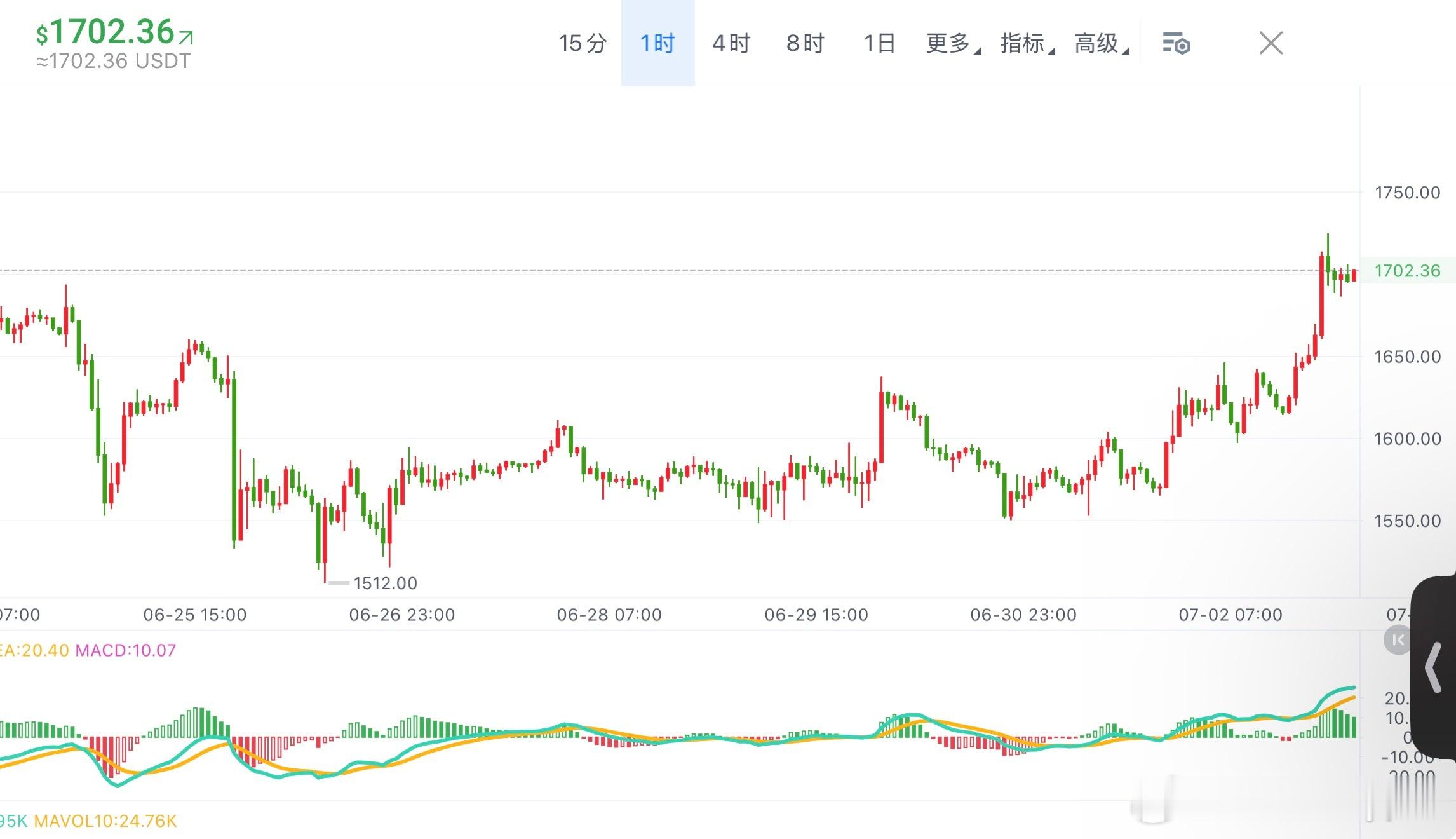Click the MAVOL10:24.76K volume label
Screen dimensions: 1456x839
coord(105,821)
